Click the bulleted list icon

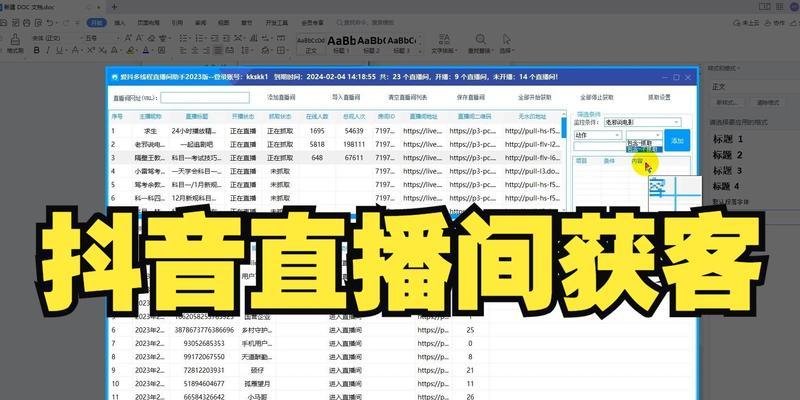pos(181,38)
